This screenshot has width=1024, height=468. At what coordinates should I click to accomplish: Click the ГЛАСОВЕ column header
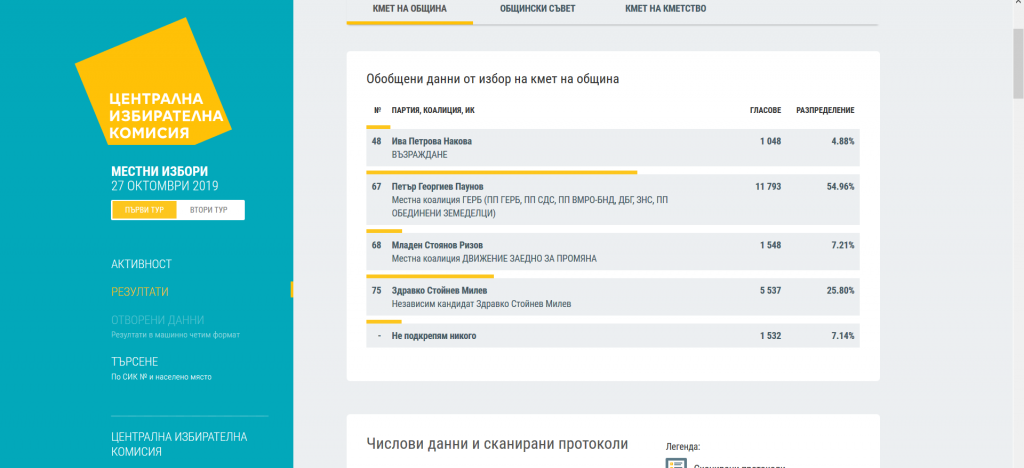(765, 110)
